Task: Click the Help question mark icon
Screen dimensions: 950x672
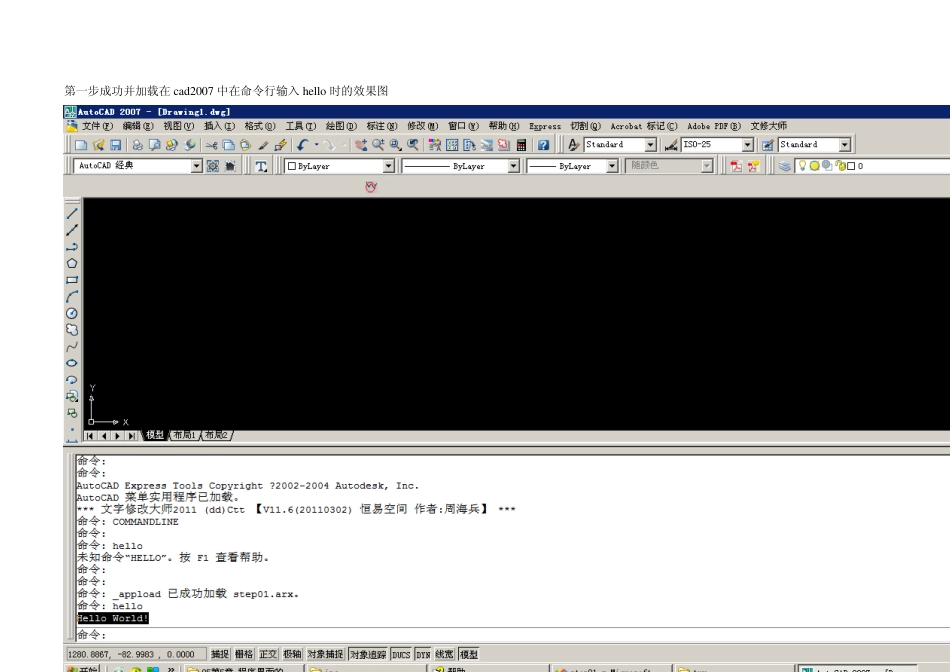Action: tap(543, 145)
